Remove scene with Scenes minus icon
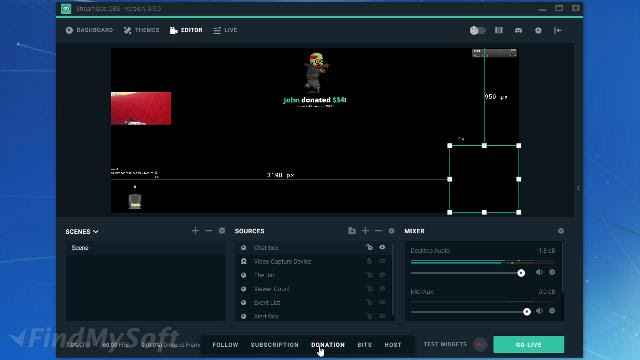Screen dimensions: 640x360 click(209, 231)
